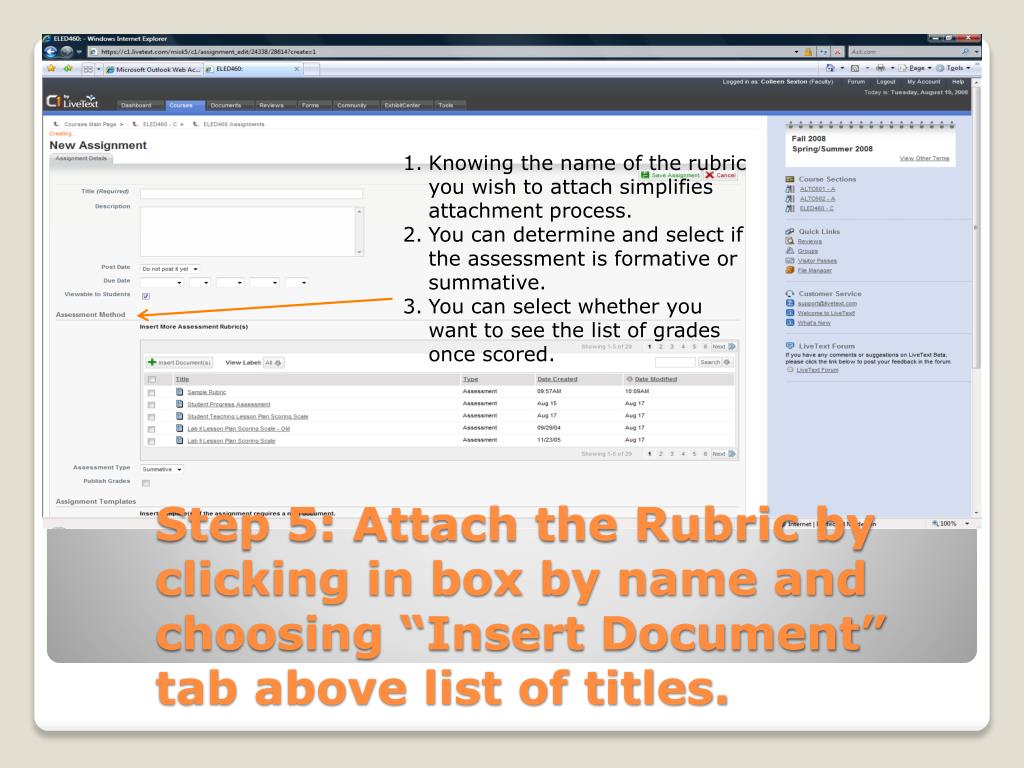The width and height of the screenshot is (1024, 768).
Task: Check the select-all box in Title header
Action: pyautogui.click(x=152, y=379)
